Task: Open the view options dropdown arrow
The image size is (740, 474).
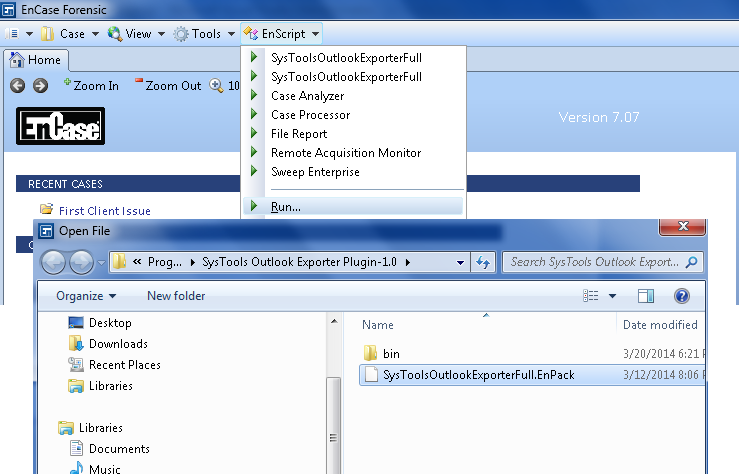Action: coord(613,296)
